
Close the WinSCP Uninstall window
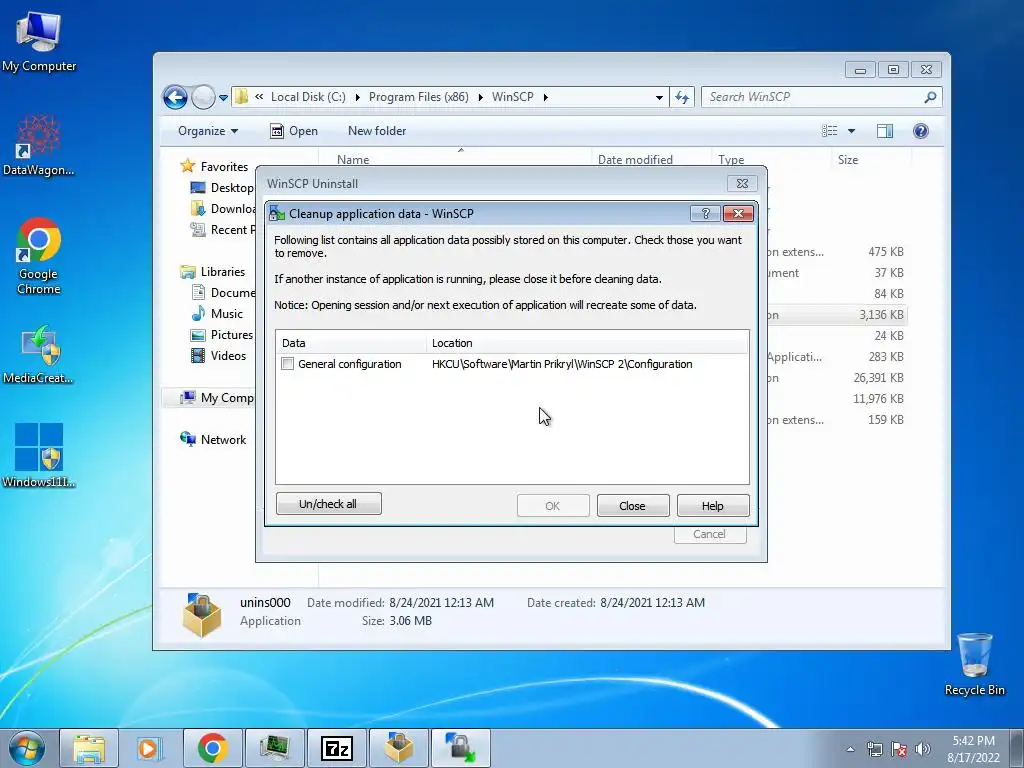point(743,184)
